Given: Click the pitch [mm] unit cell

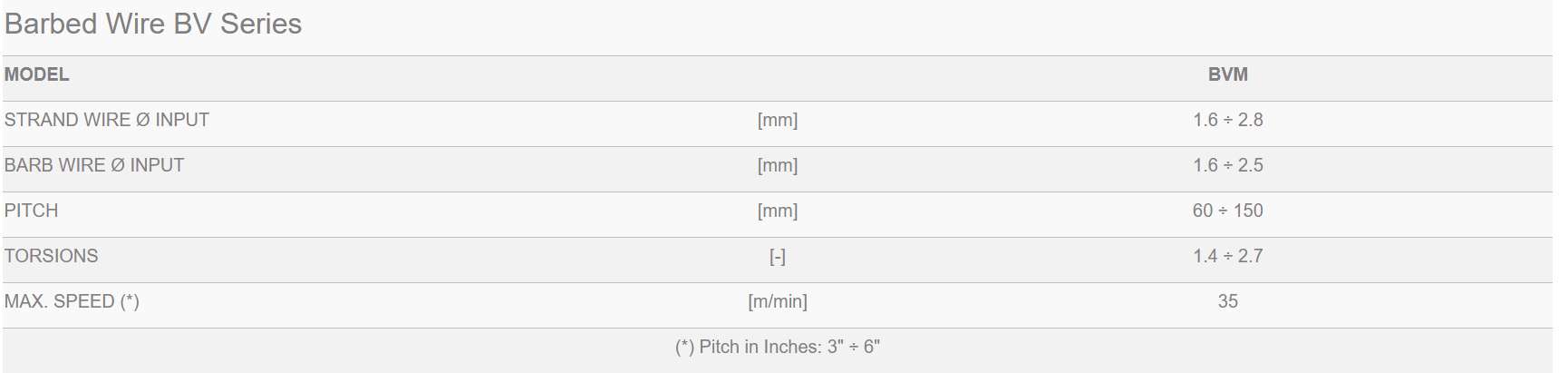Looking at the screenshot, I should [x=778, y=211].
